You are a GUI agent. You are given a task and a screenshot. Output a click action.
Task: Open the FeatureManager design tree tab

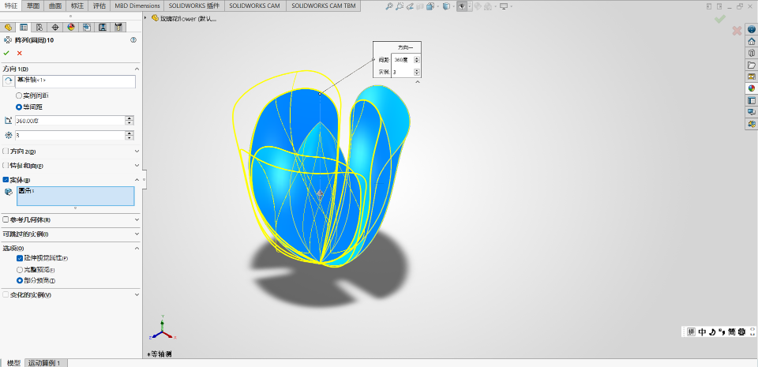point(8,27)
